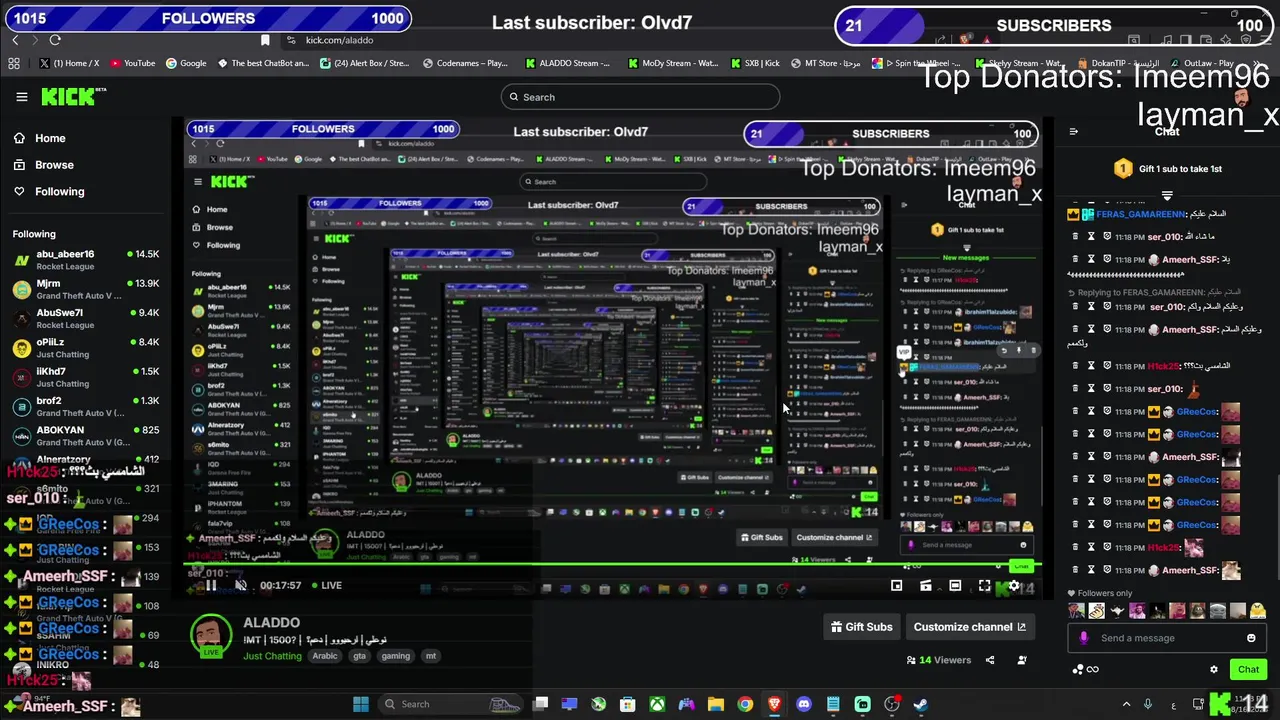This screenshot has width=1280, height=720.
Task: Open the Xbox app from the taskbar
Action: click(657, 704)
